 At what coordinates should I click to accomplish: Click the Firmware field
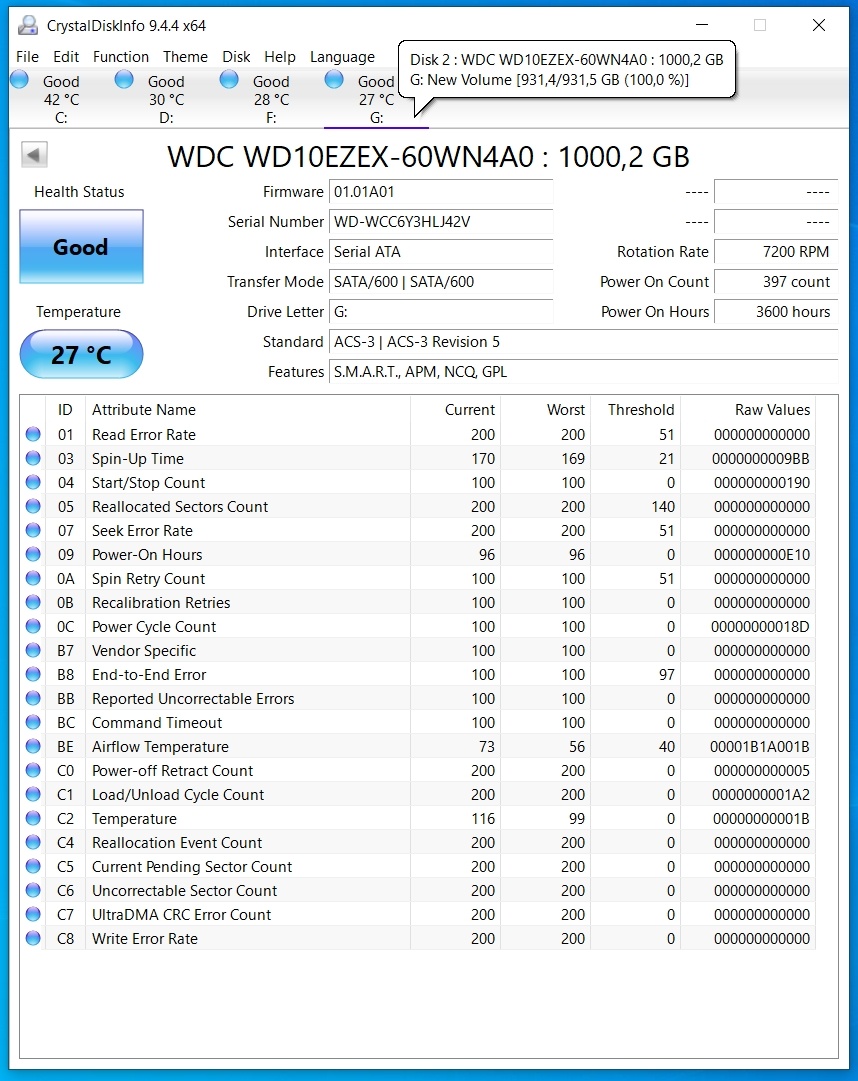pos(440,192)
